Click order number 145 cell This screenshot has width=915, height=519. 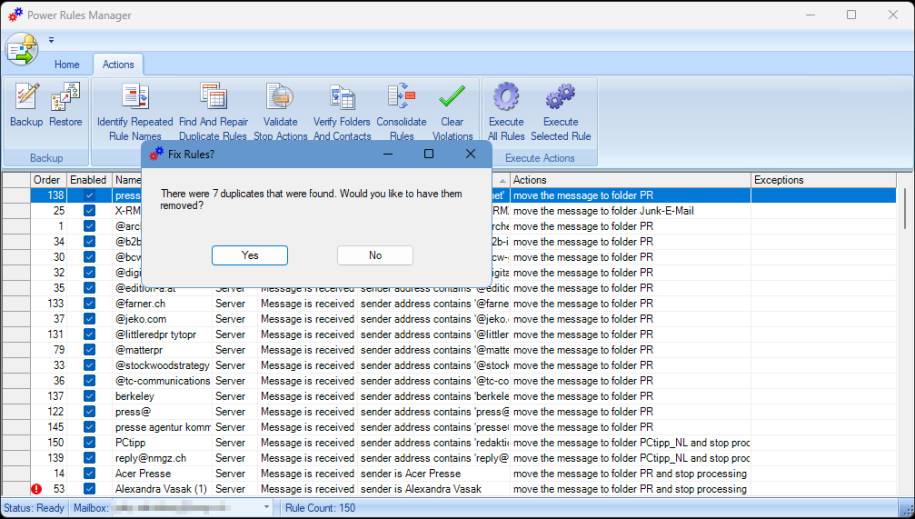[49, 427]
